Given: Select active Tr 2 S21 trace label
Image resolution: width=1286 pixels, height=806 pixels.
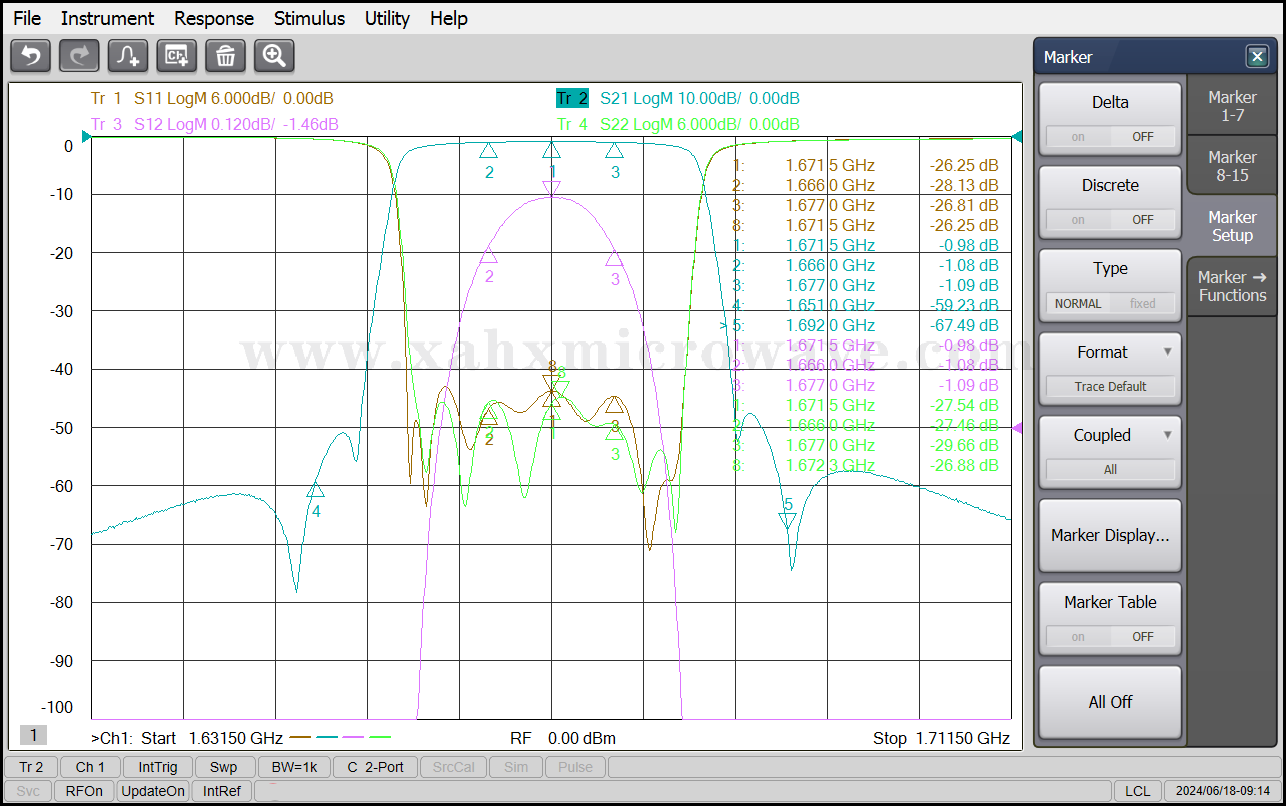Looking at the screenshot, I should click(678, 98).
